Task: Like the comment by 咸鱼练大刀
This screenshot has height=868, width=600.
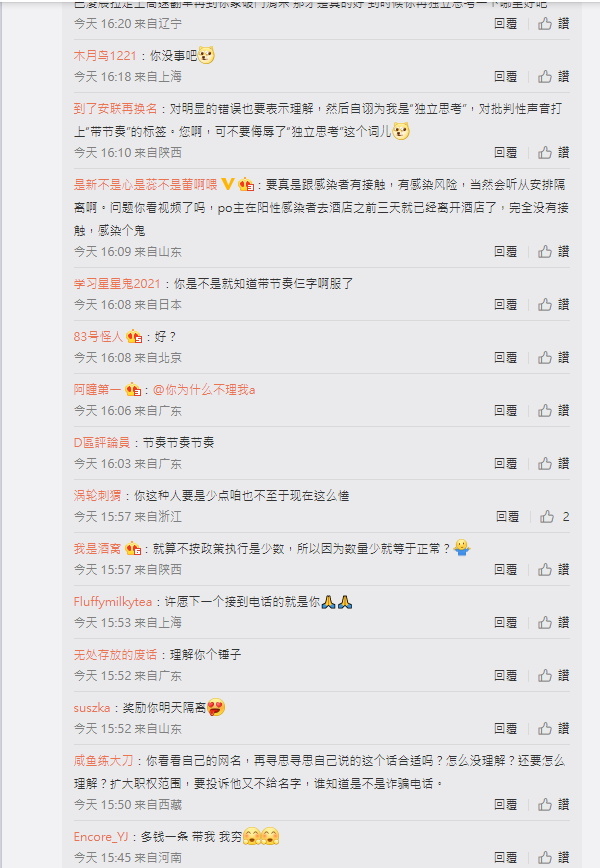Action: [553, 804]
